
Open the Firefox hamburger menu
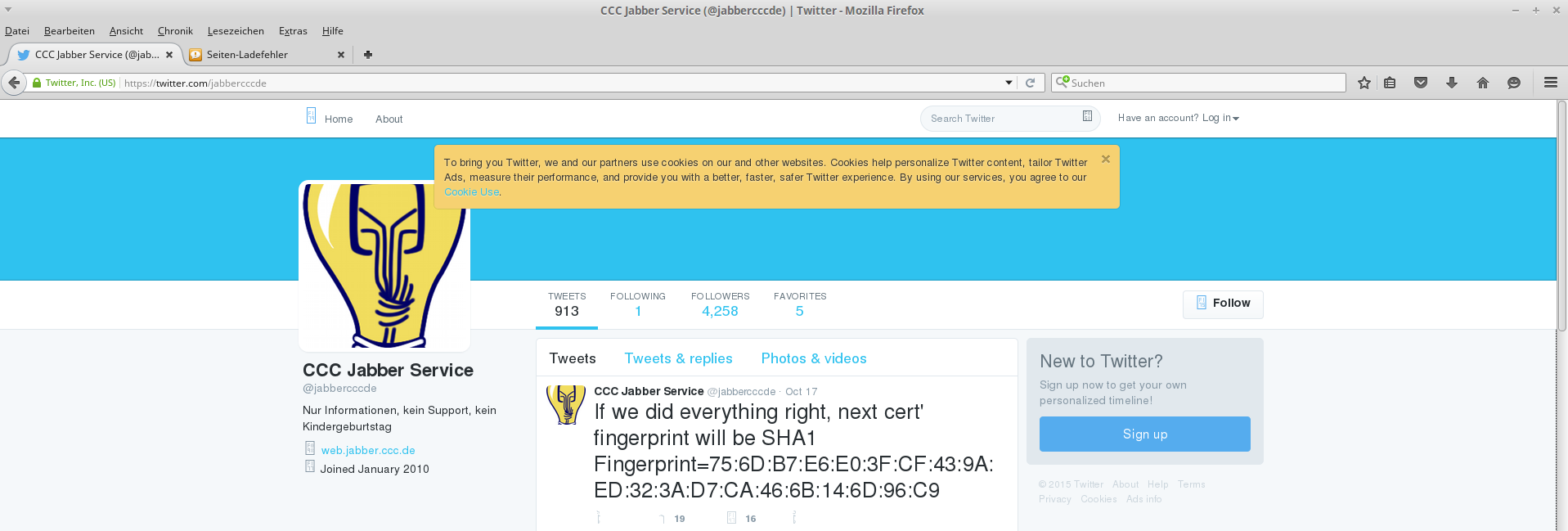[x=1551, y=83]
